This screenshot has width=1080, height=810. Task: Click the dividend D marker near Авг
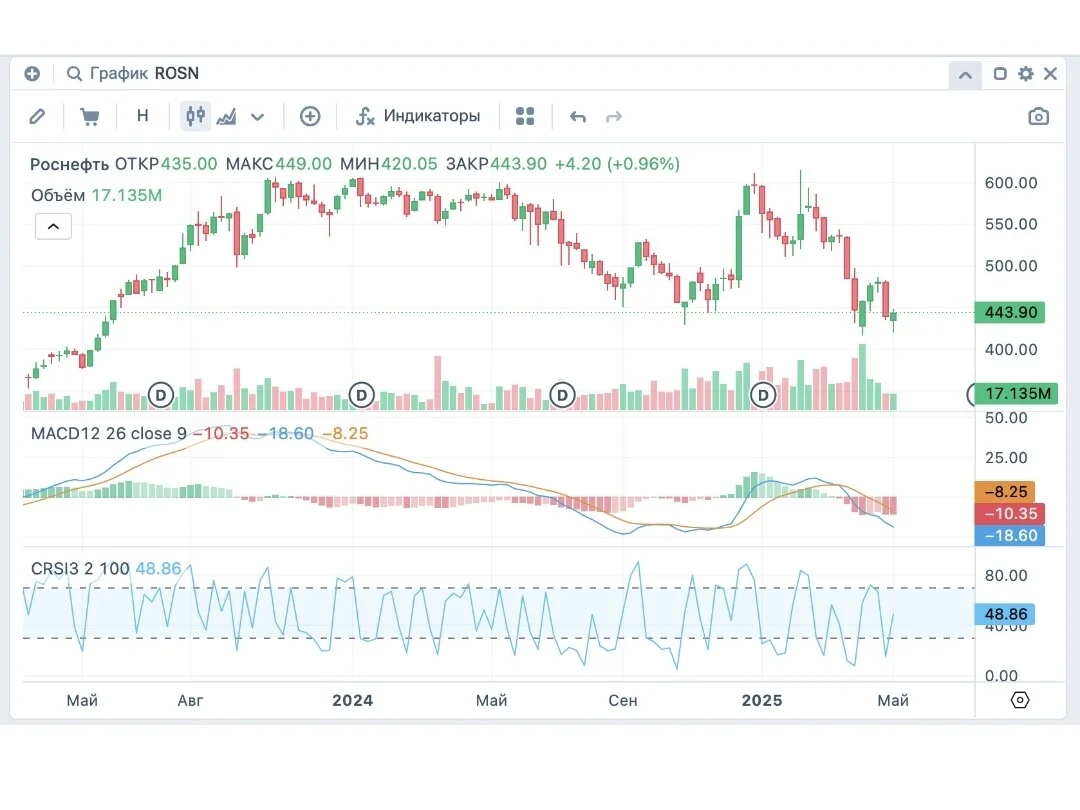pyautogui.click(x=161, y=395)
